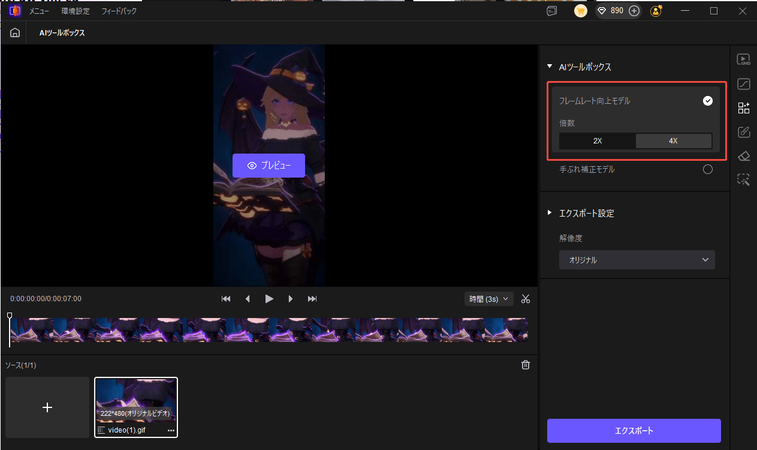Viewport: 757px width, 450px height.
Task: Open the edit pencil sidebar icon
Action: point(743,132)
